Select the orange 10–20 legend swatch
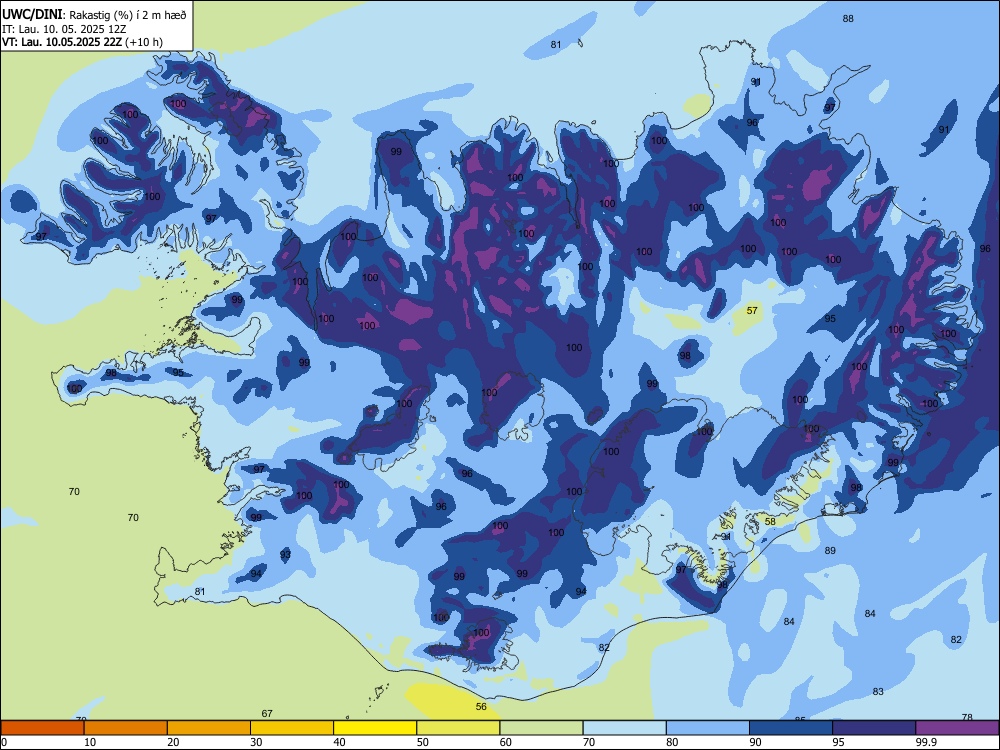This screenshot has width=1000, height=750. coord(126,728)
